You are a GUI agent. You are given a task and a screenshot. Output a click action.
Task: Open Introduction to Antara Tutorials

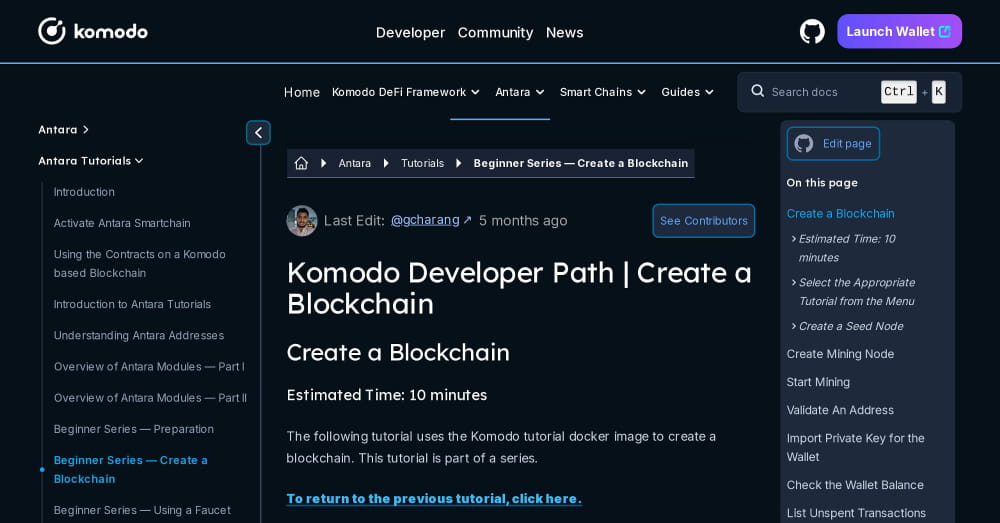tap(132, 304)
